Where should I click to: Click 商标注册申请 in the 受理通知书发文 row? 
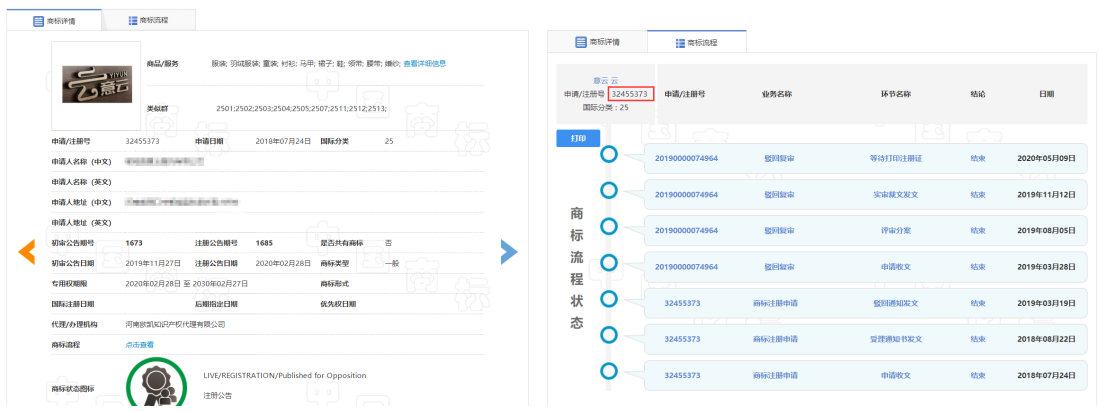click(x=775, y=339)
